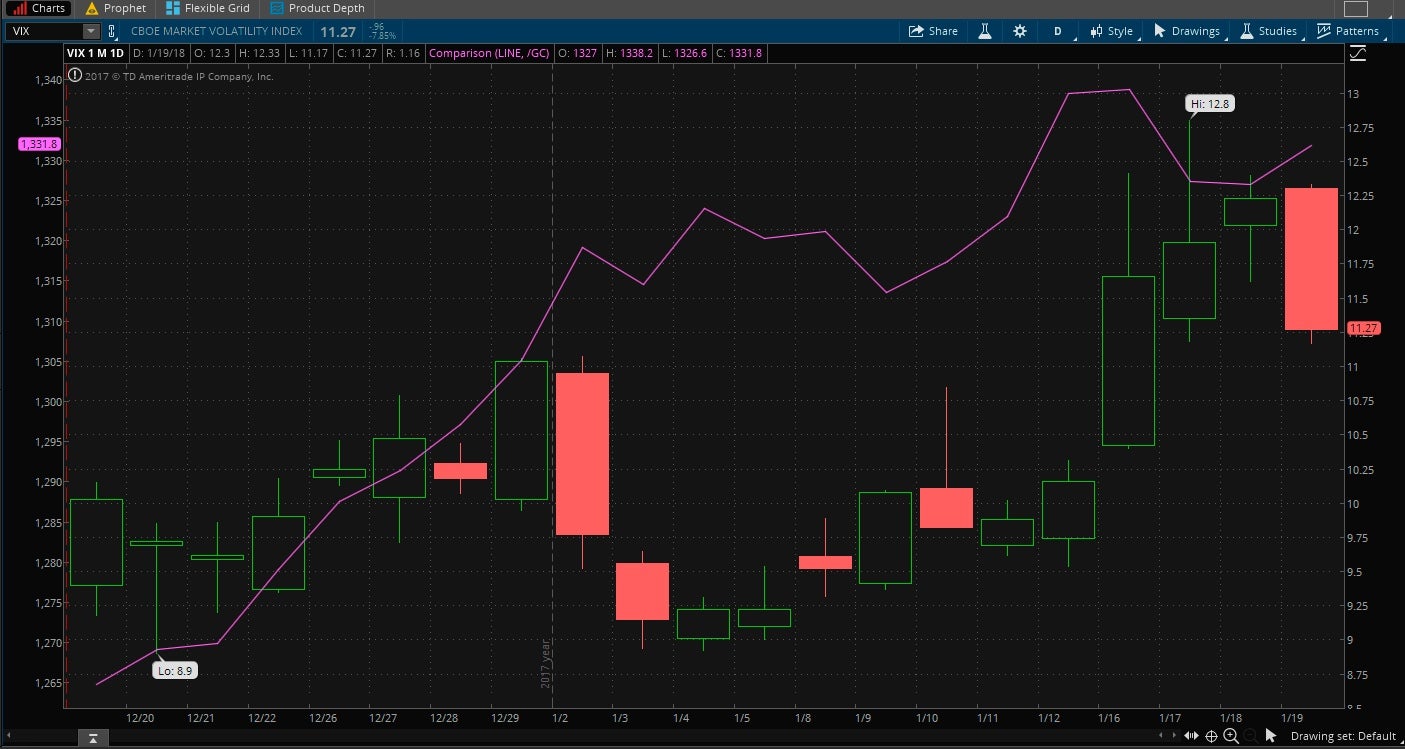Open chart settings gear icon

point(1019,31)
